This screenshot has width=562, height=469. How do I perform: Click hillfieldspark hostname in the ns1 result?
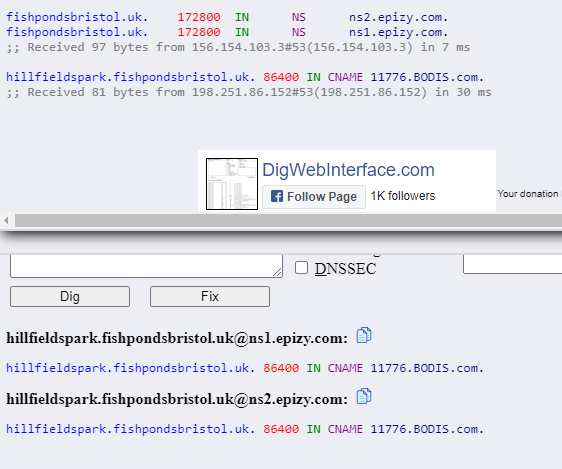click(x=131, y=368)
